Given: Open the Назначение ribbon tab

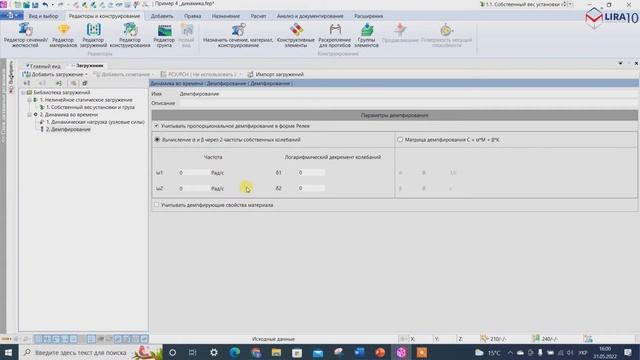Looking at the screenshot, I should click(226, 16).
